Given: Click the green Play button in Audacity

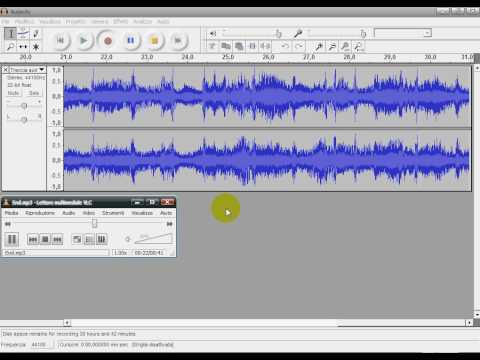Looking at the screenshot, I should pos(84,41).
